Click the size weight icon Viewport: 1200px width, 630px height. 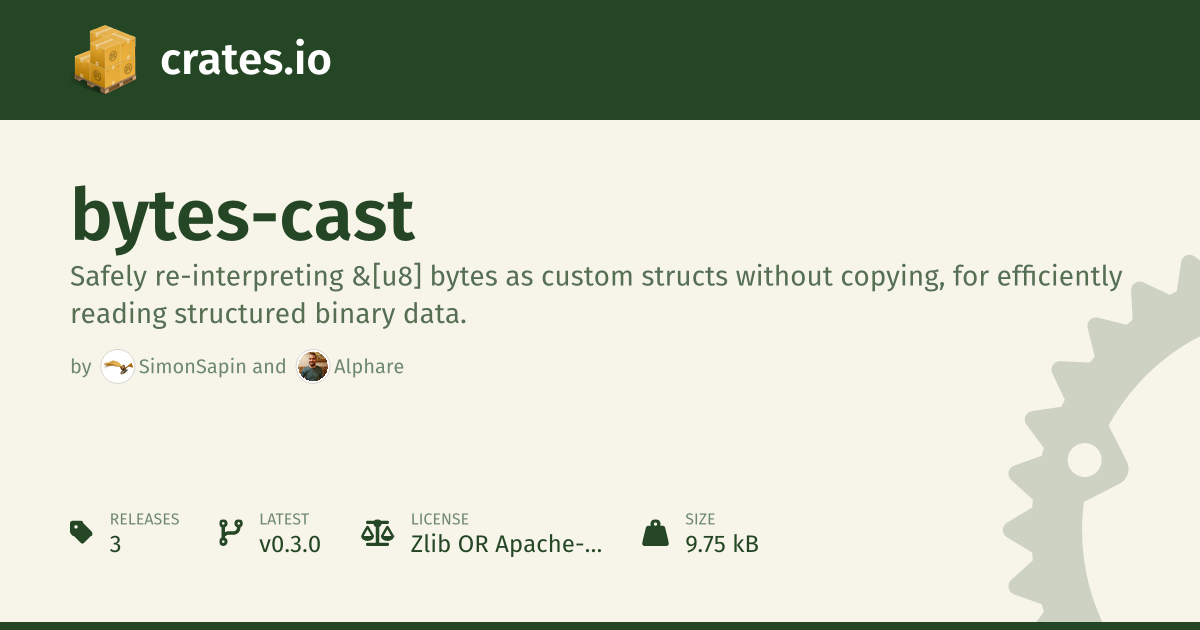(x=655, y=532)
